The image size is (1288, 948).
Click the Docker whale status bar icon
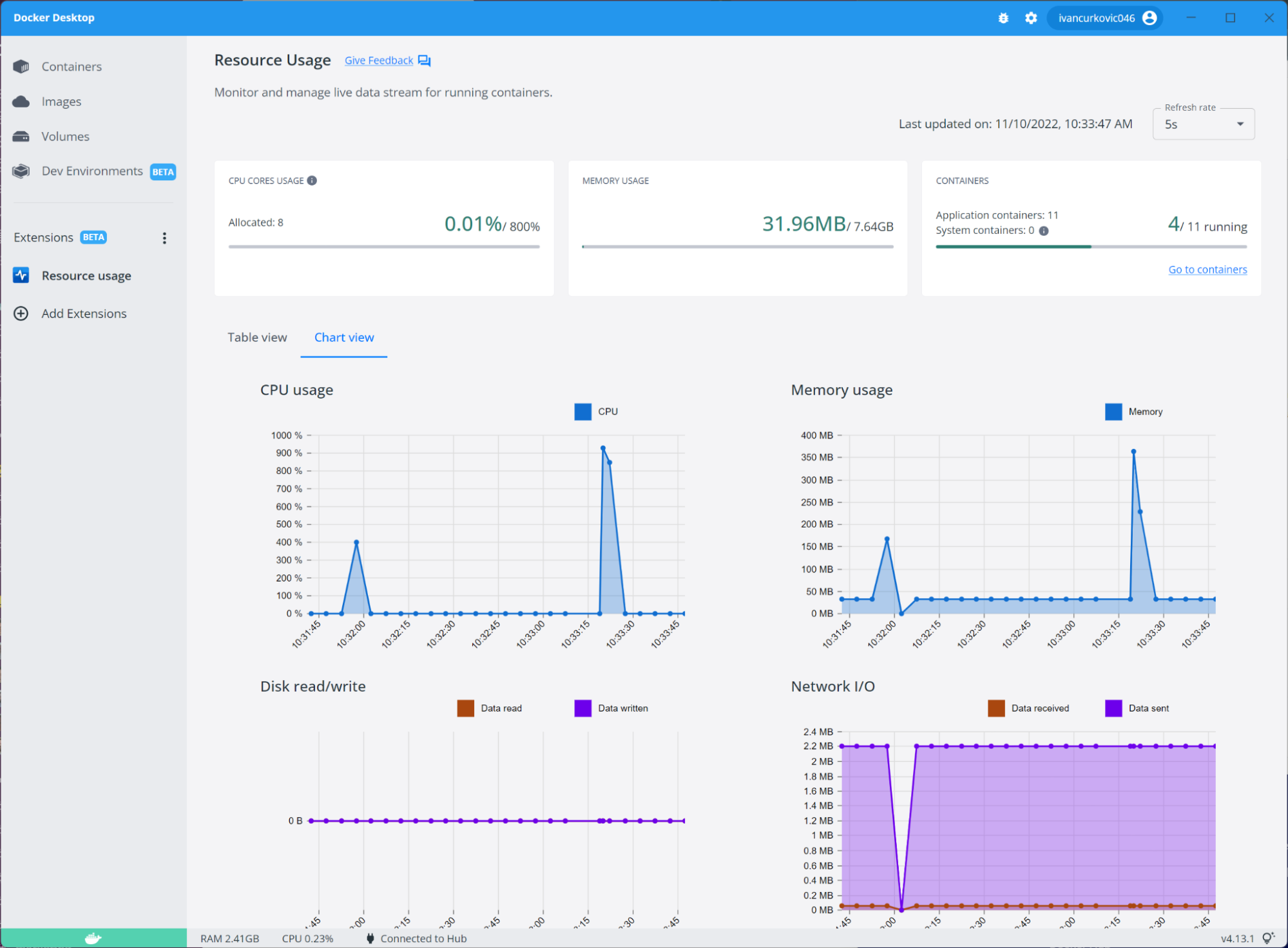(92, 937)
